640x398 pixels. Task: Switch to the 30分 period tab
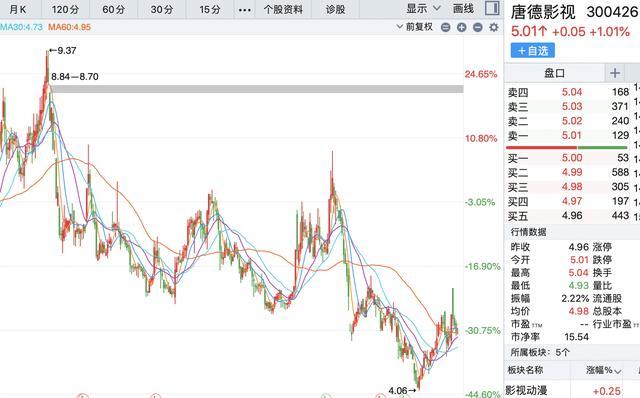[162, 9]
